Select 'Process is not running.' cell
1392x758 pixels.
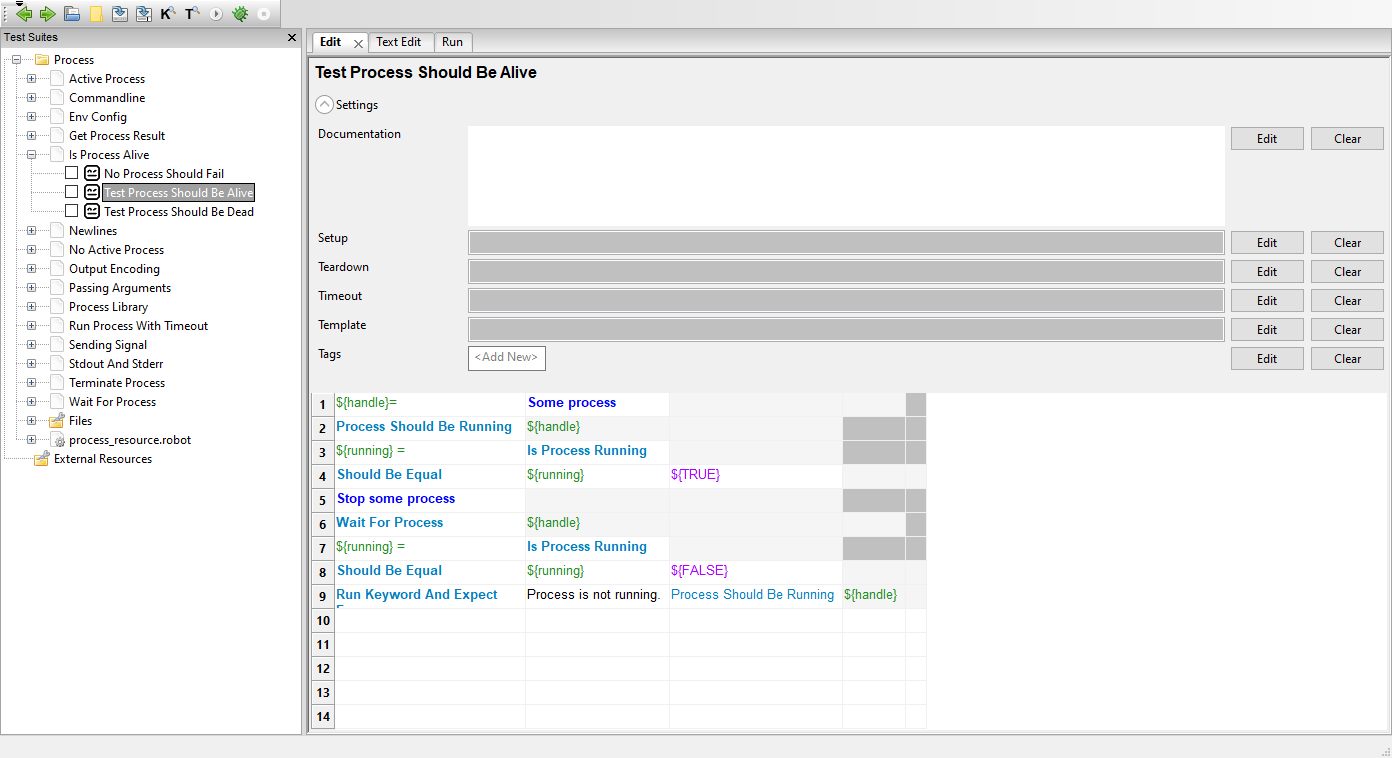[x=597, y=595]
